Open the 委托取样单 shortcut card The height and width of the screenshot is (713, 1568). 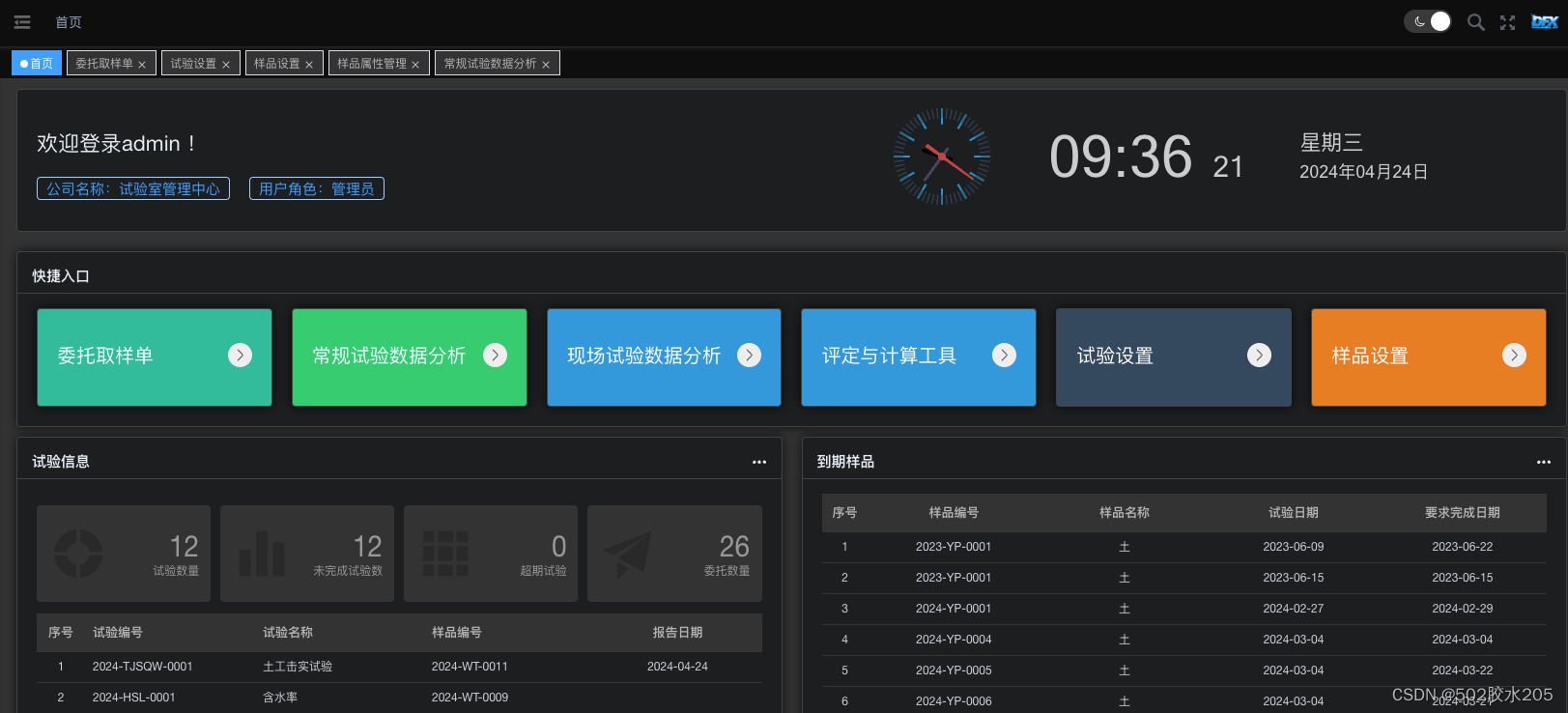[155, 356]
